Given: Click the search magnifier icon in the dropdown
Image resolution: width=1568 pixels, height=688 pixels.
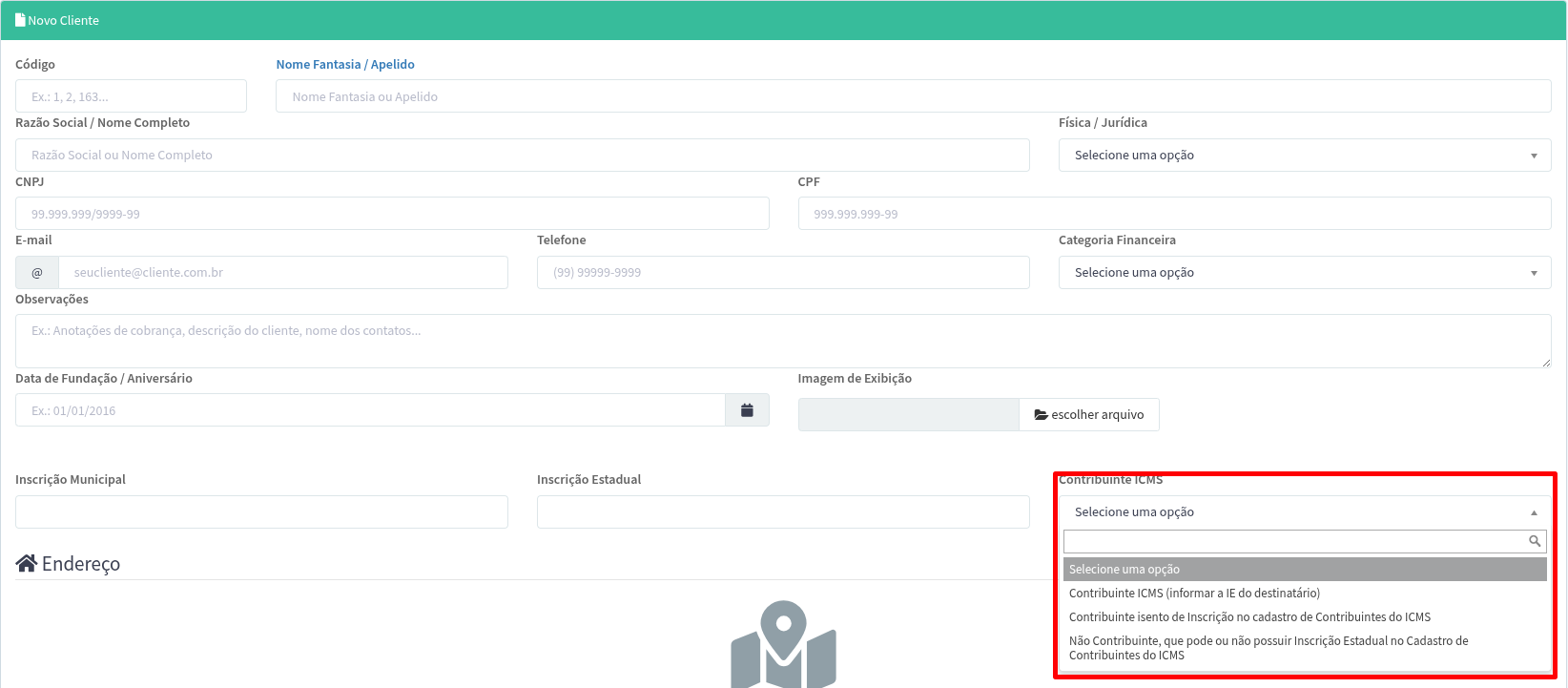Looking at the screenshot, I should click(x=1534, y=541).
